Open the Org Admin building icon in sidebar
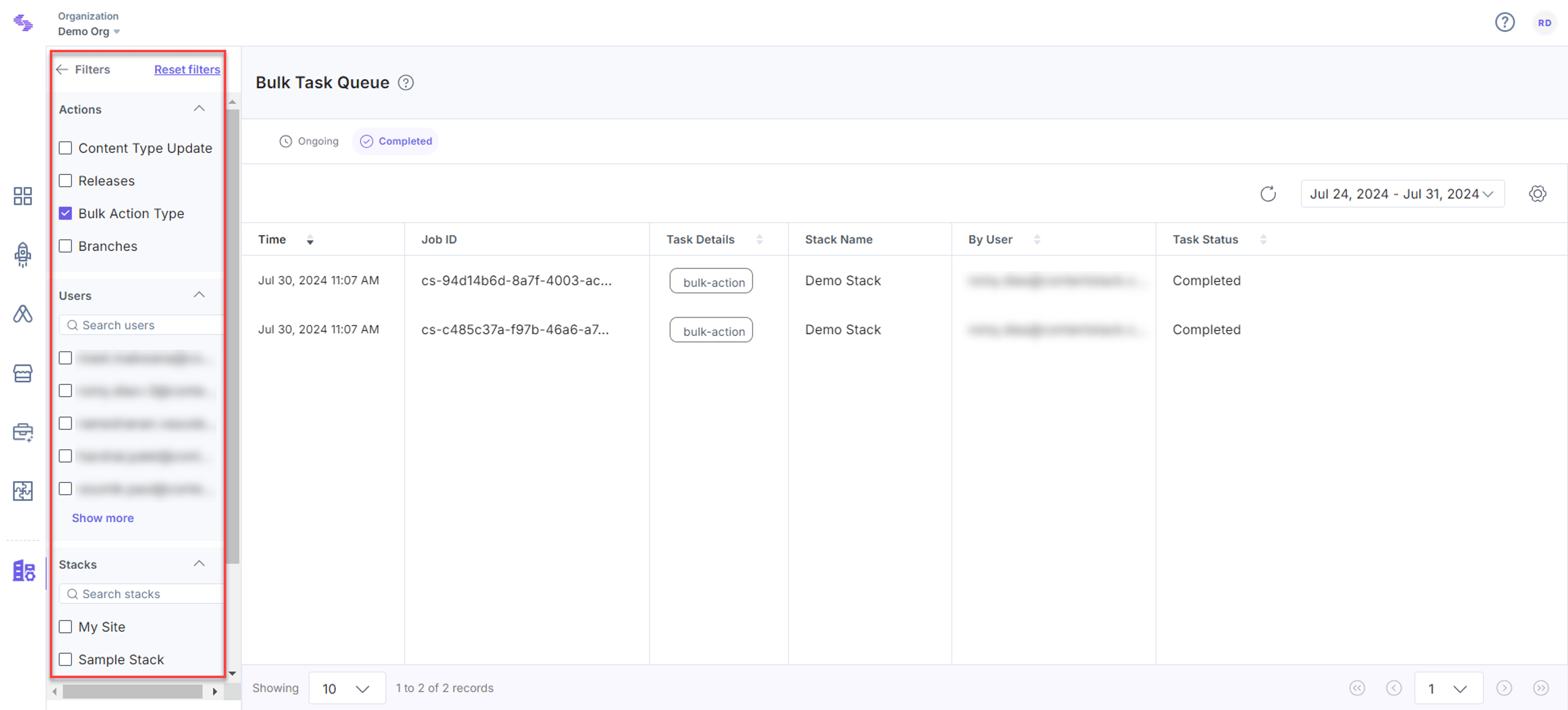Viewport: 1568px width, 710px height. tap(24, 571)
